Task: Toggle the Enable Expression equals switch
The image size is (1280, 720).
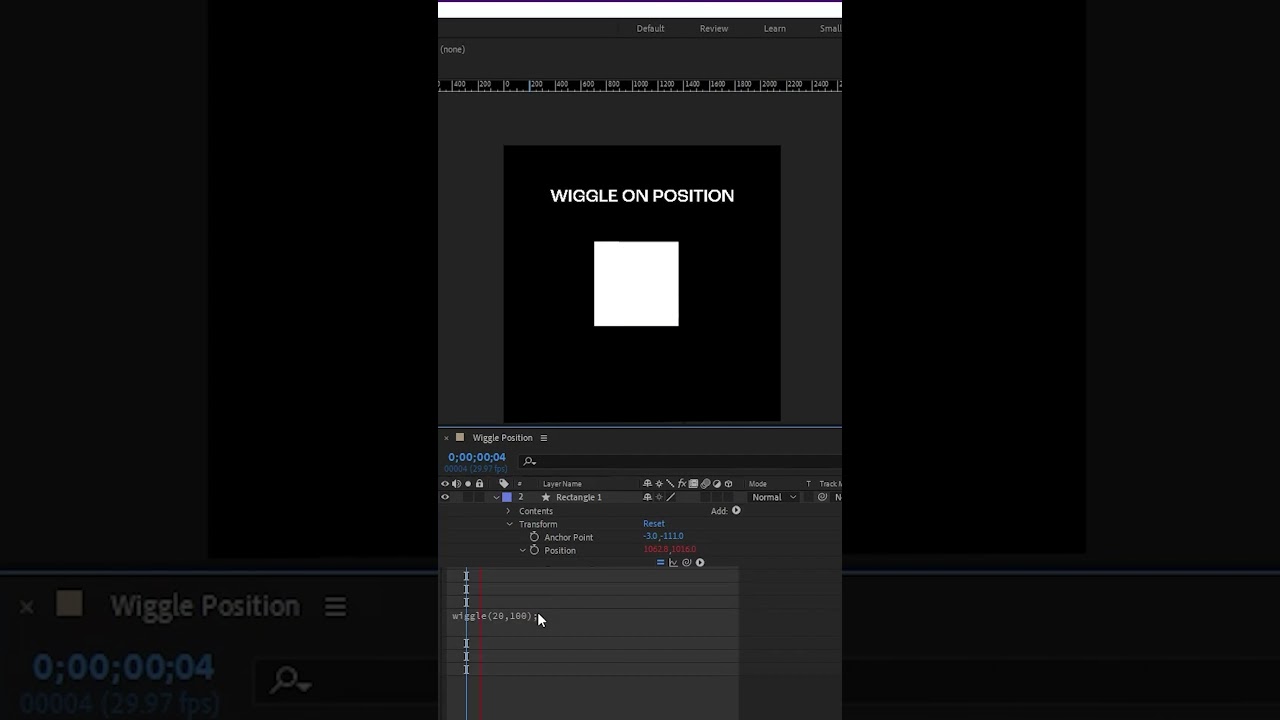Action: tap(660, 562)
